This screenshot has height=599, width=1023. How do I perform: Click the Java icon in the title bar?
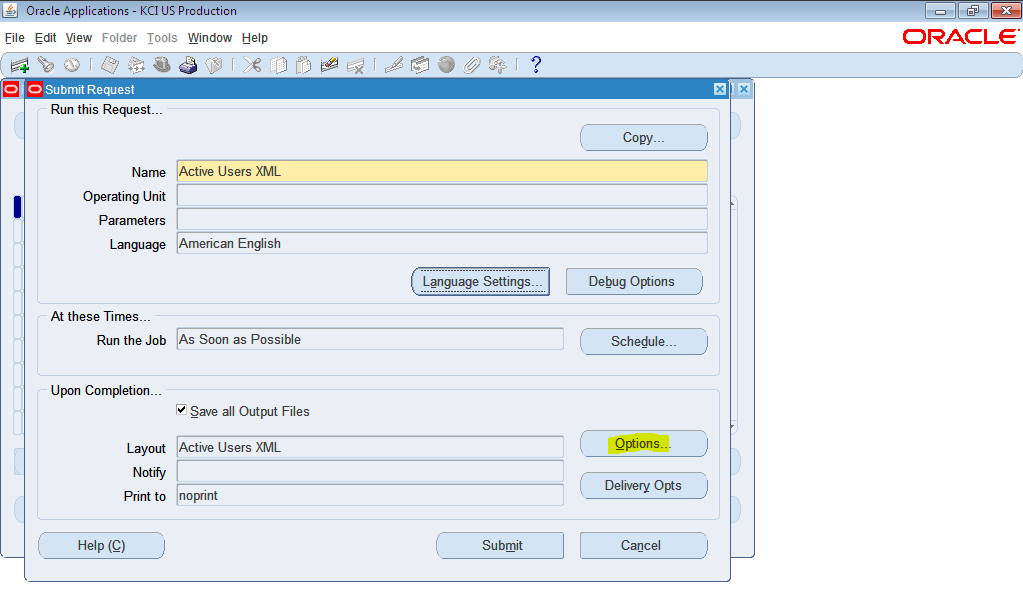tap(10, 10)
